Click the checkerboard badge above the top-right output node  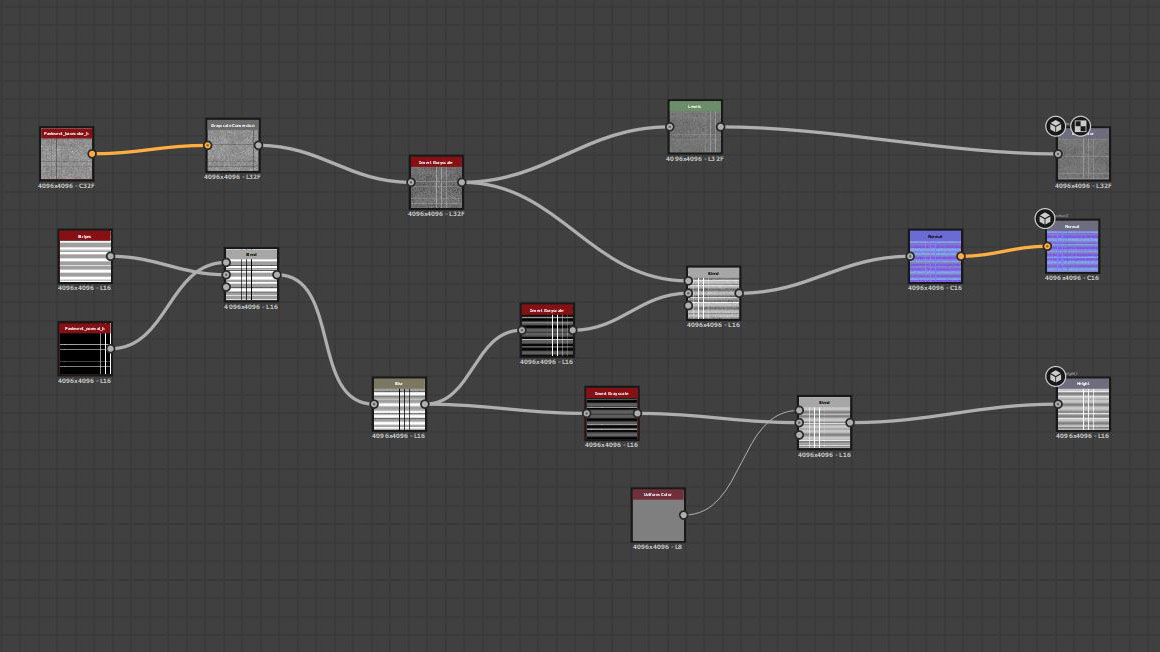pos(1080,126)
